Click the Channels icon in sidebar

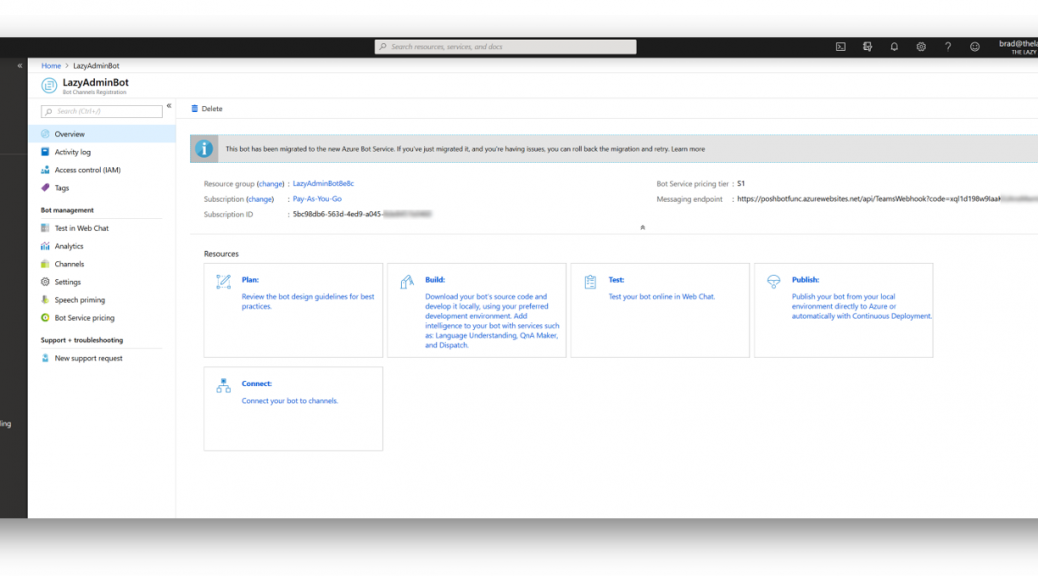pyautogui.click(x=45, y=264)
